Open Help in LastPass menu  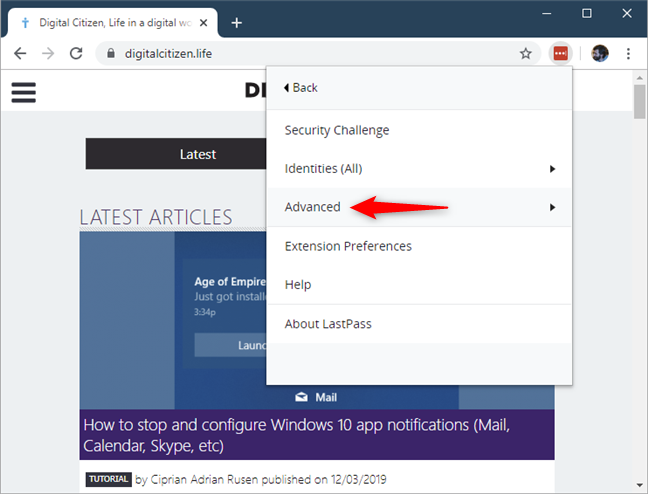point(419,284)
